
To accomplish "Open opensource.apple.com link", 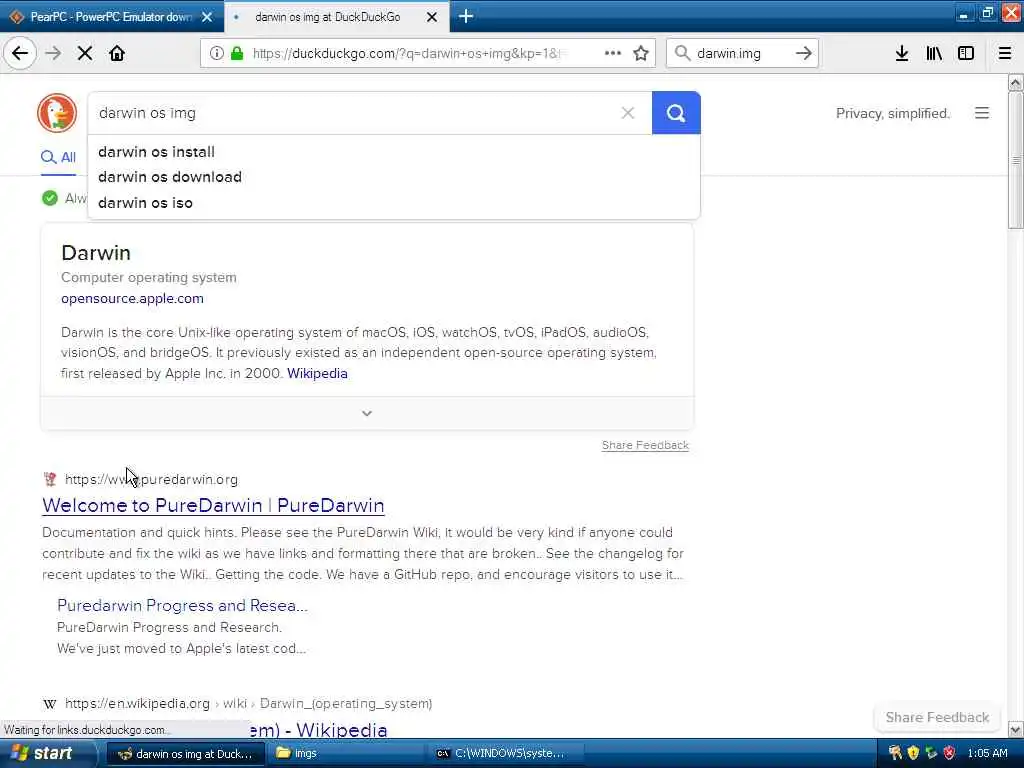I will 133,298.
